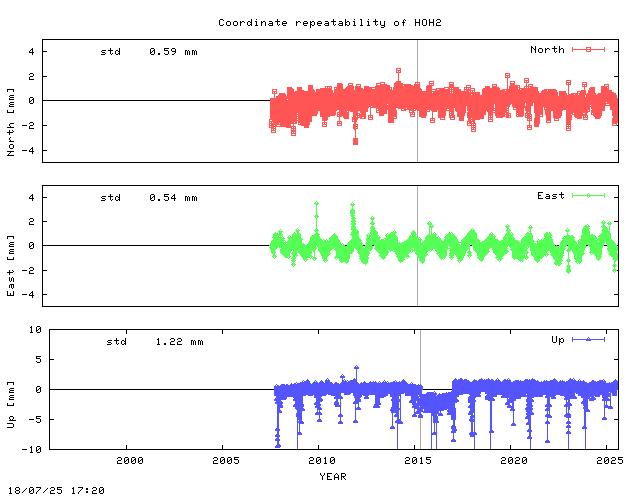Select the blue Up legend marker
The height and width of the screenshot is (496, 640).
tap(588, 340)
